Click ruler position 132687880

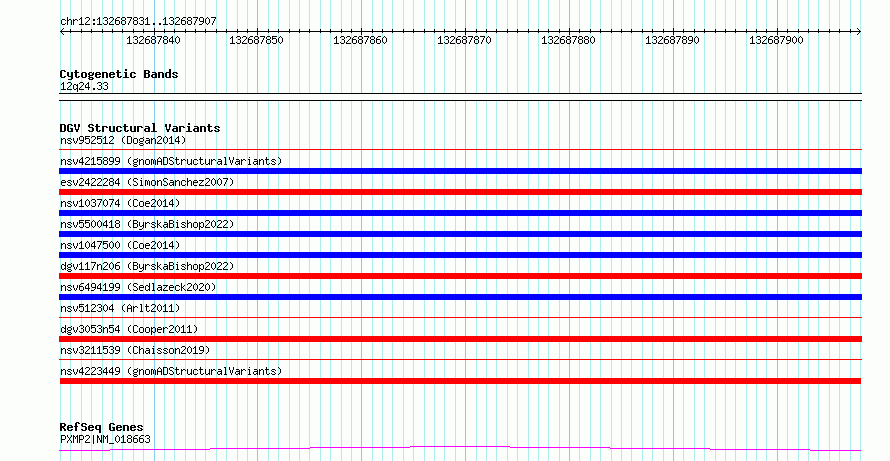[x=568, y=40]
